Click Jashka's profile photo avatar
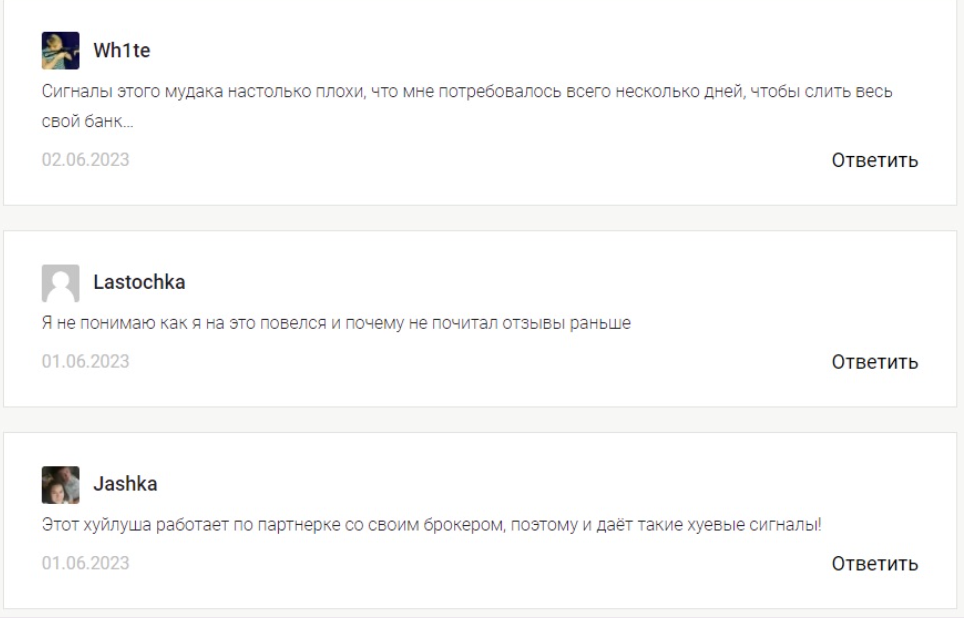 pos(60,484)
